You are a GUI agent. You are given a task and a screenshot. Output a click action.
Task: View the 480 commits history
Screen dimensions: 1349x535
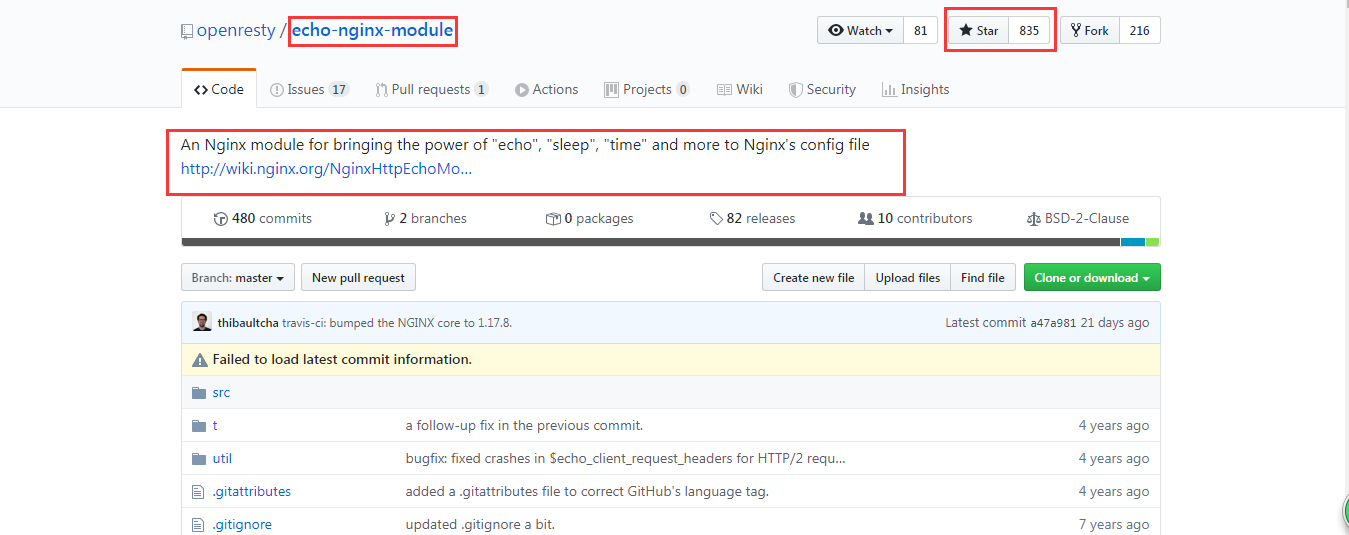point(263,218)
